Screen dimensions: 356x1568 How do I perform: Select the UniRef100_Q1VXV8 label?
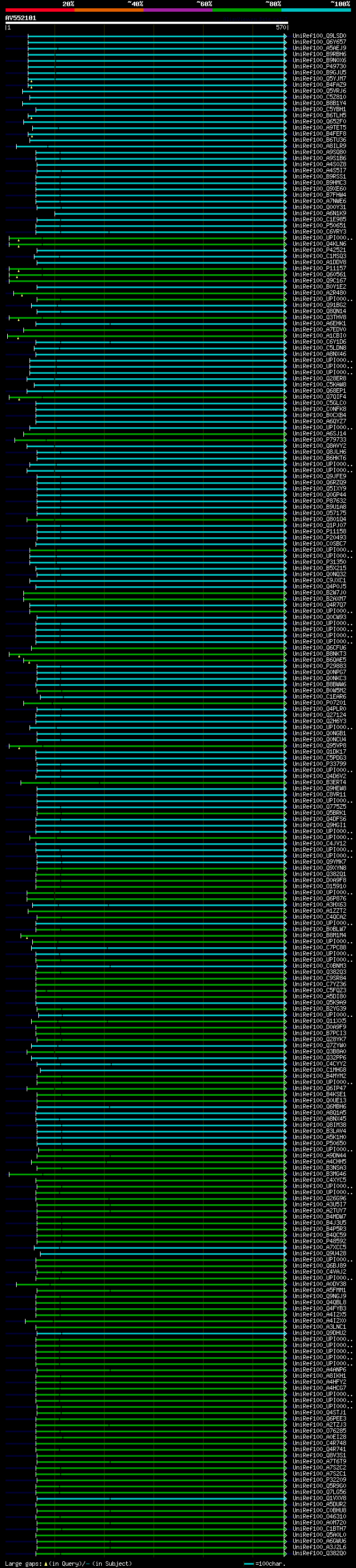point(319,1498)
